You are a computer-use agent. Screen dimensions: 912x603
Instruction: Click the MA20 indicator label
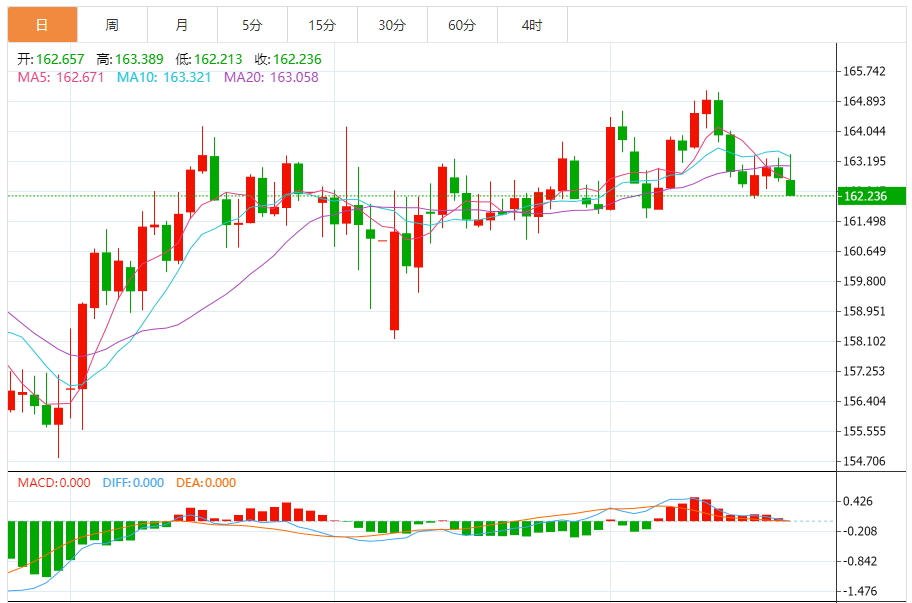point(272,77)
